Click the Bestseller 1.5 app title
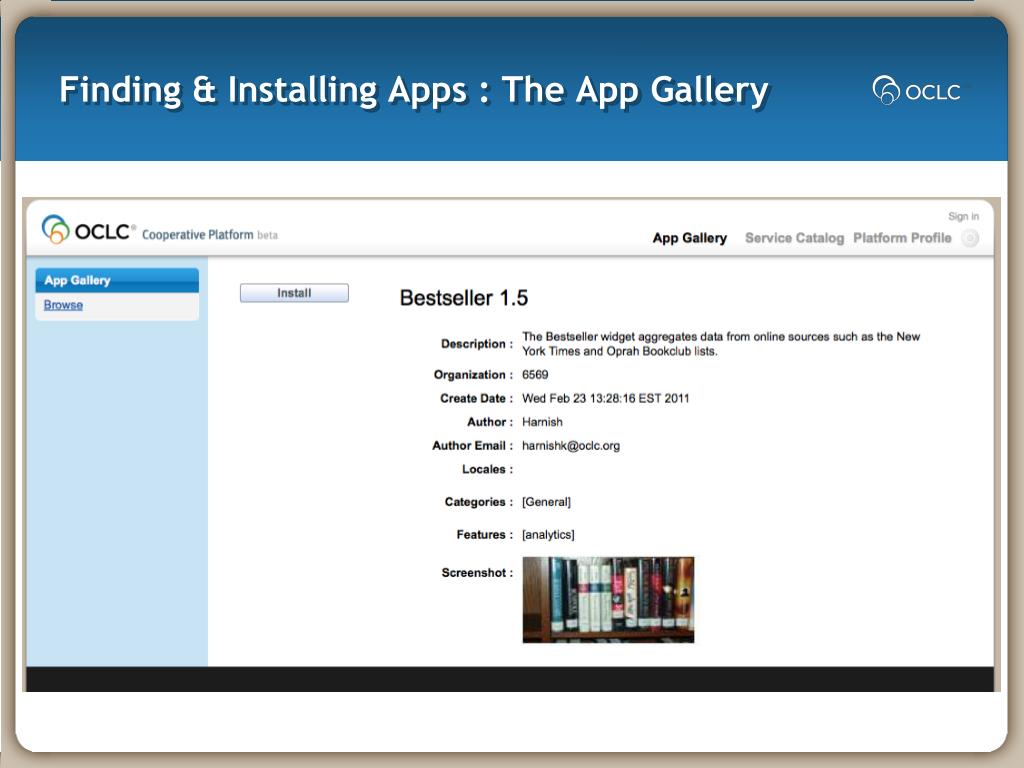The height and width of the screenshot is (768, 1024). (x=463, y=298)
